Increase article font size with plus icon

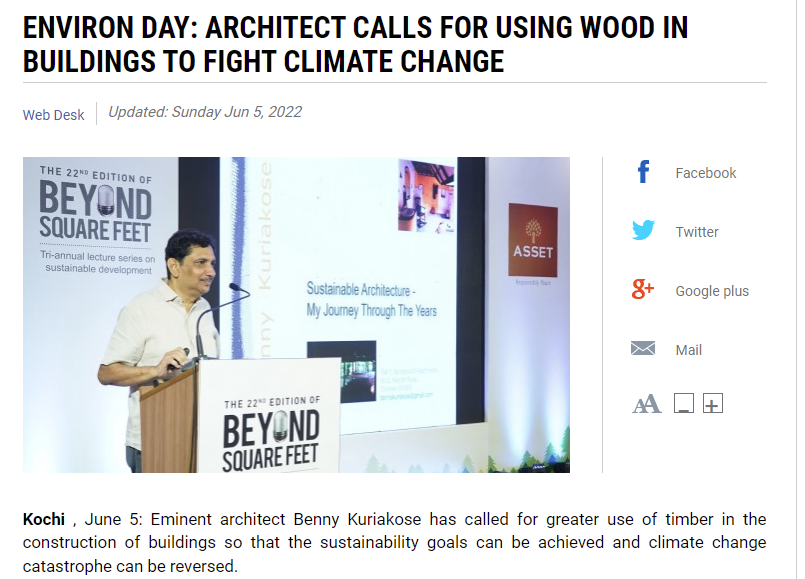[713, 403]
